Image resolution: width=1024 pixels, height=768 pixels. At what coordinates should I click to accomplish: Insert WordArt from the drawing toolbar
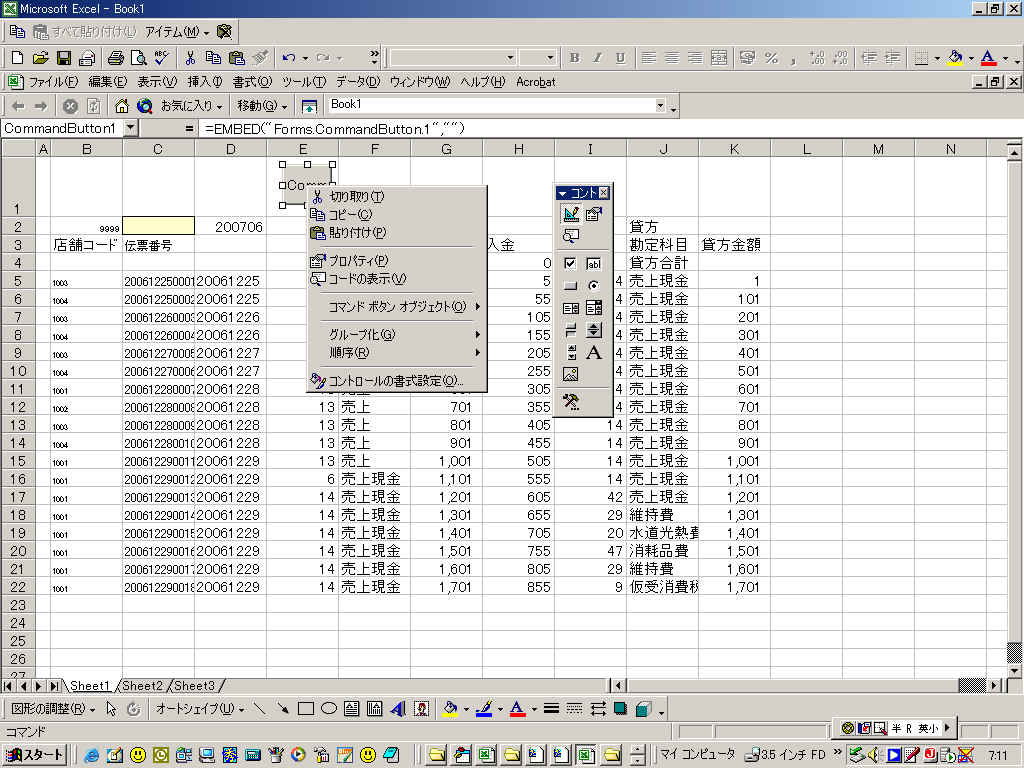click(x=397, y=709)
